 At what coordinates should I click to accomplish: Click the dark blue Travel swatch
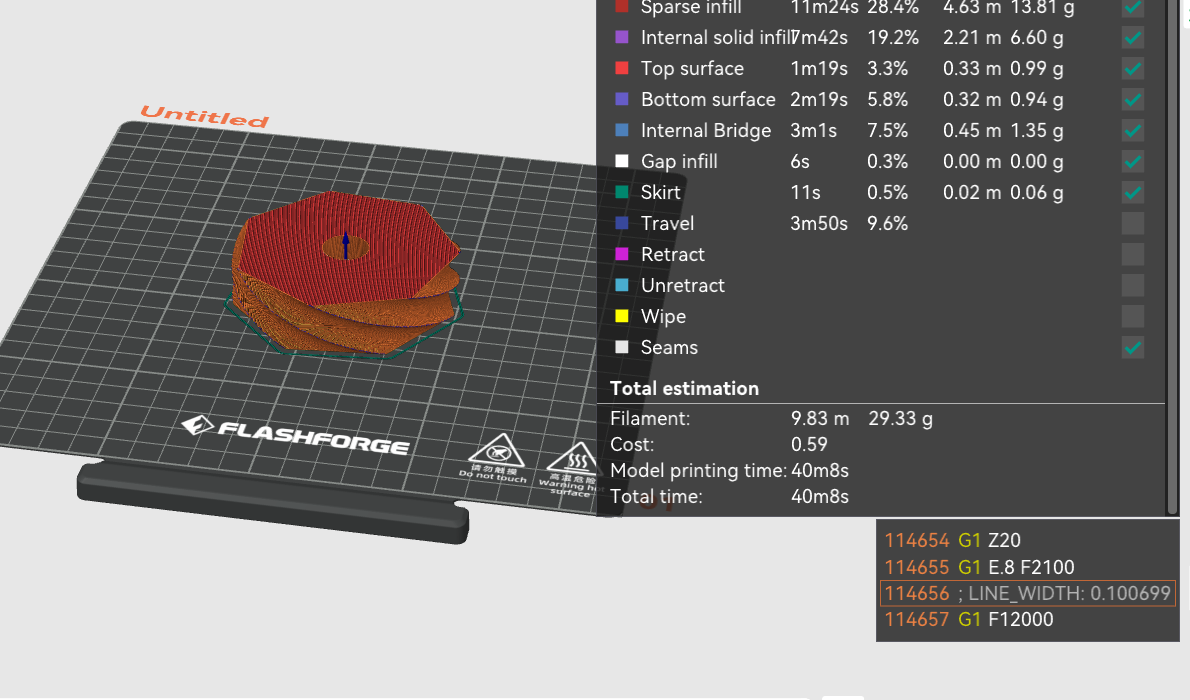click(622, 223)
